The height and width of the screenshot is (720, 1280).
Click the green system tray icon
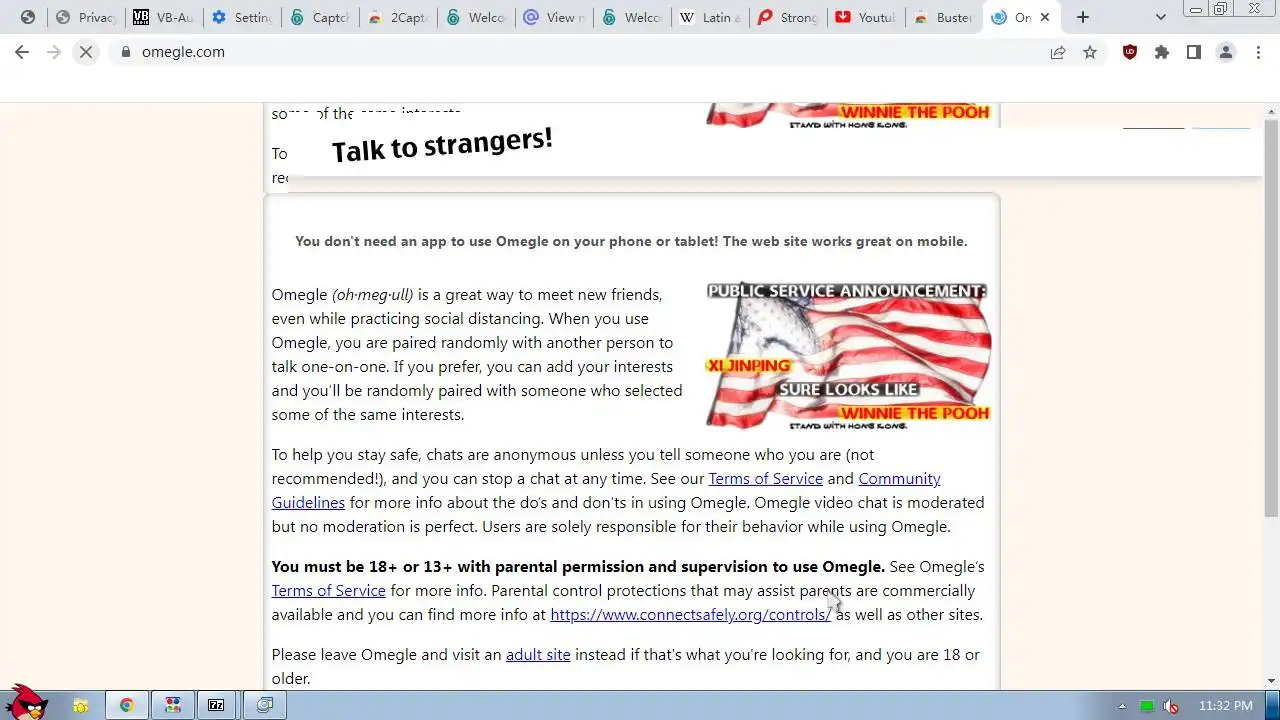[1147, 706]
